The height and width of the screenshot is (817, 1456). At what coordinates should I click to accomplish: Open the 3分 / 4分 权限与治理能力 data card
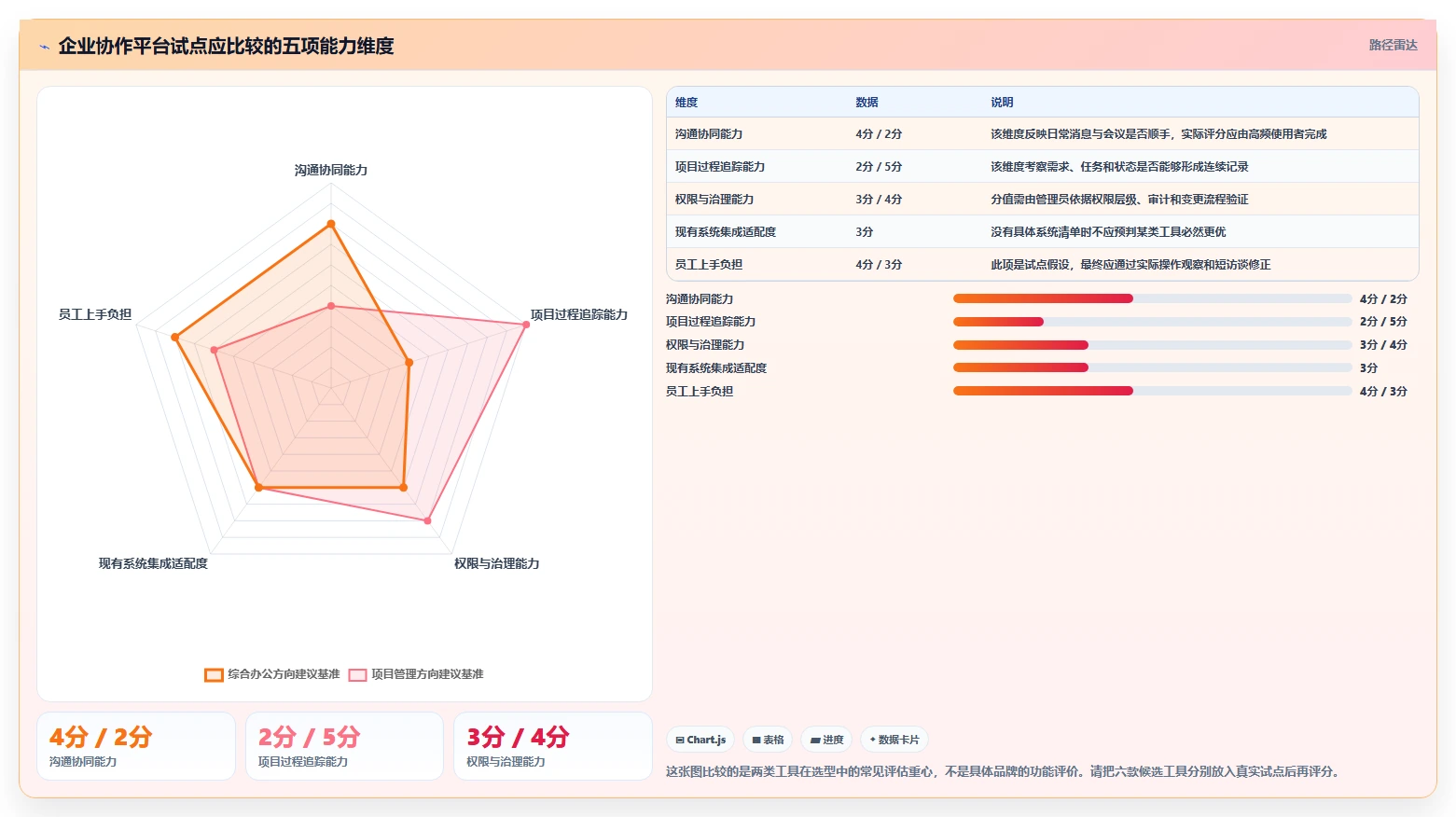(553, 746)
